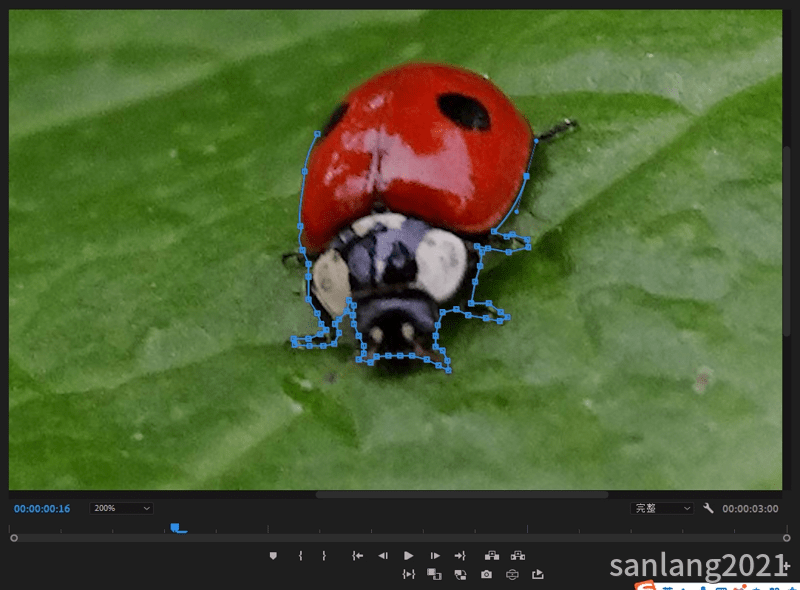Screen dimensions: 800x590
Task: Step back one frame
Action: click(383, 556)
